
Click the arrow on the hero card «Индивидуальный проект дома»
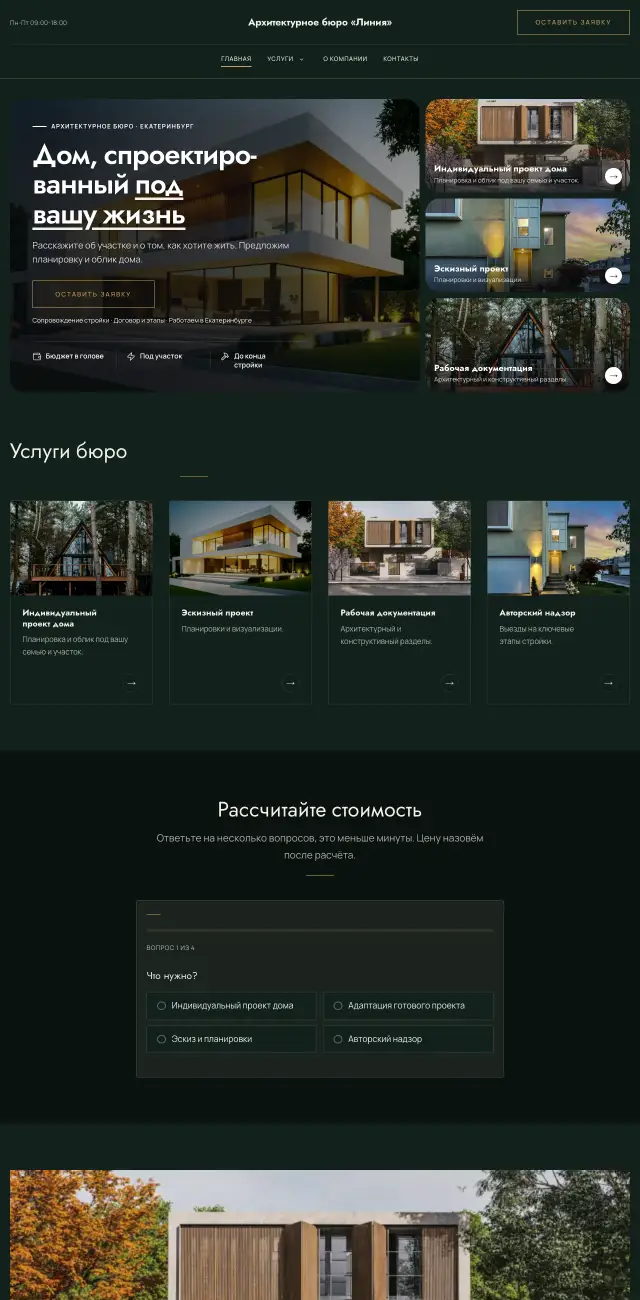pyautogui.click(x=613, y=176)
